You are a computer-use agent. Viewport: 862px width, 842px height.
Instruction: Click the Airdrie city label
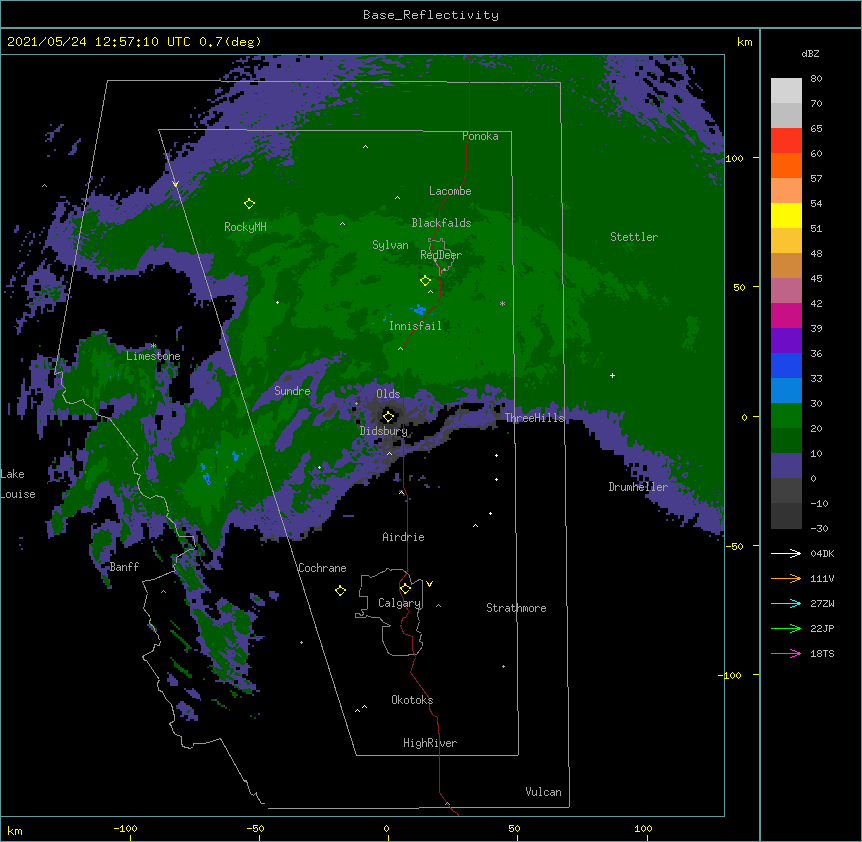(404, 537)
